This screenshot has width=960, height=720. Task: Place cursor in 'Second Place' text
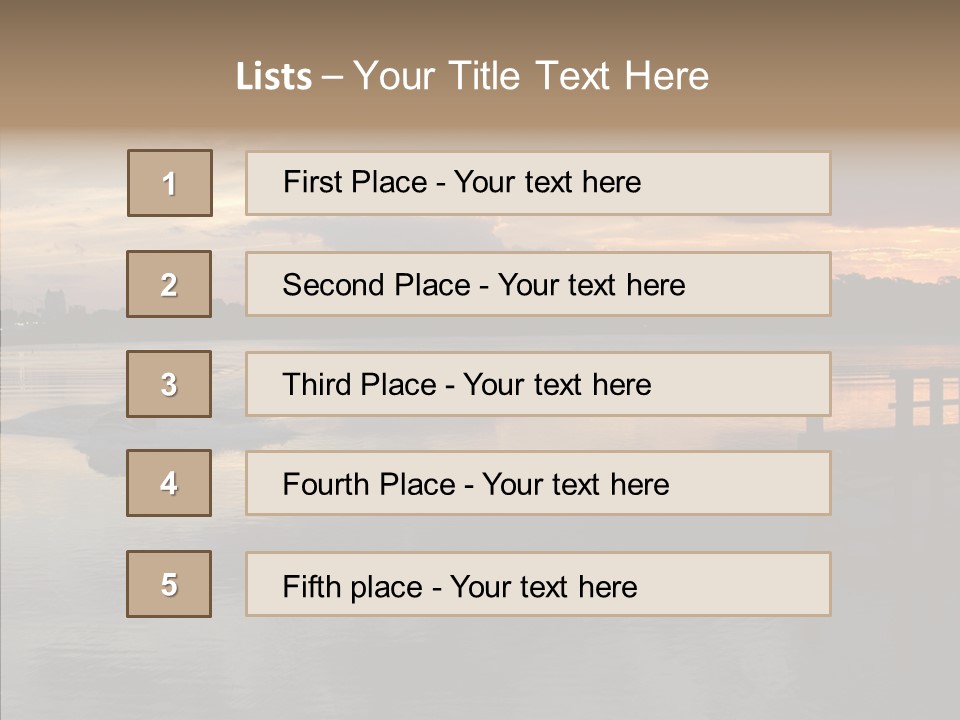pyautogui.click(x=377, y=285)
